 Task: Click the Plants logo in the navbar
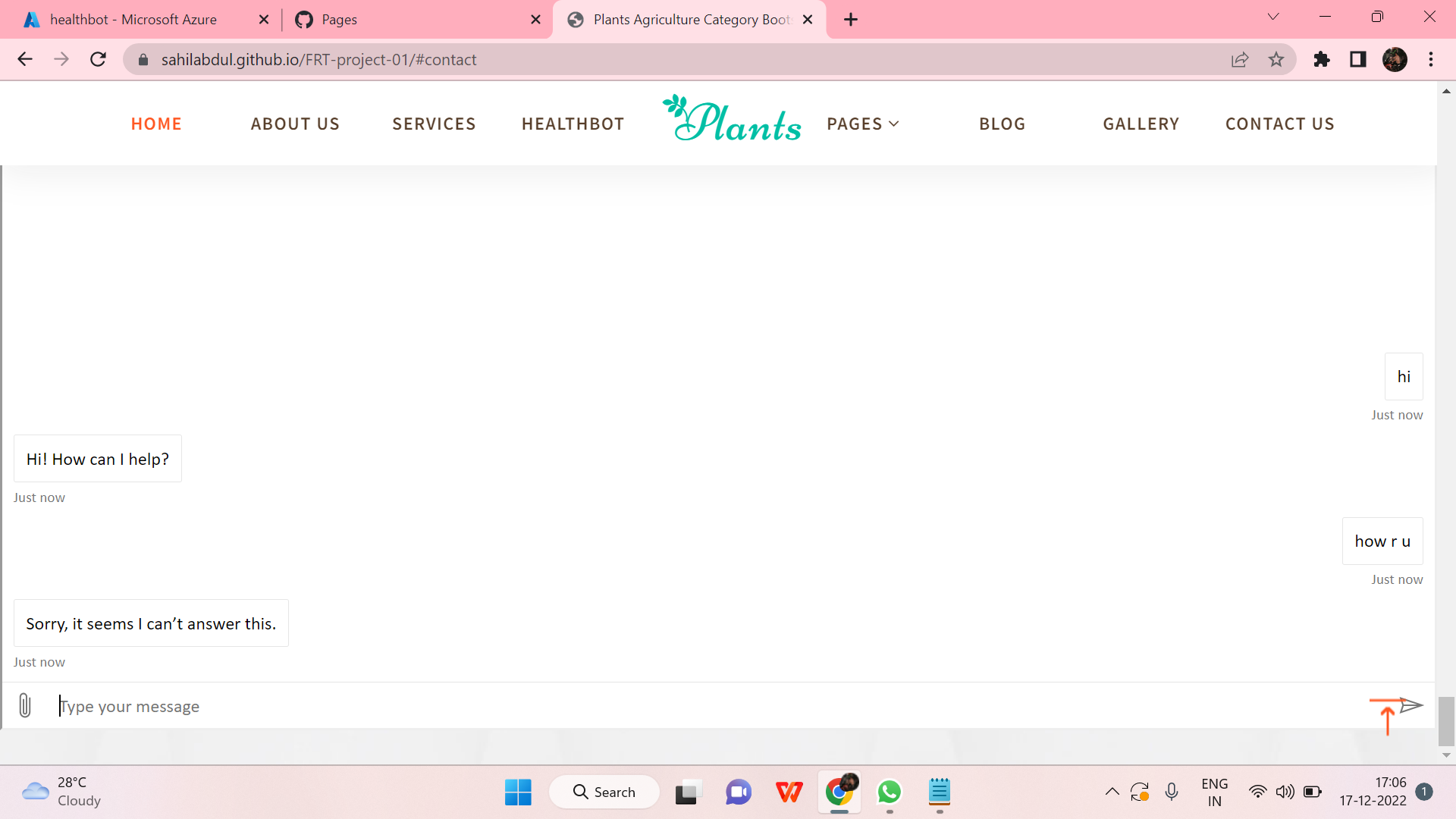[732, 120]
